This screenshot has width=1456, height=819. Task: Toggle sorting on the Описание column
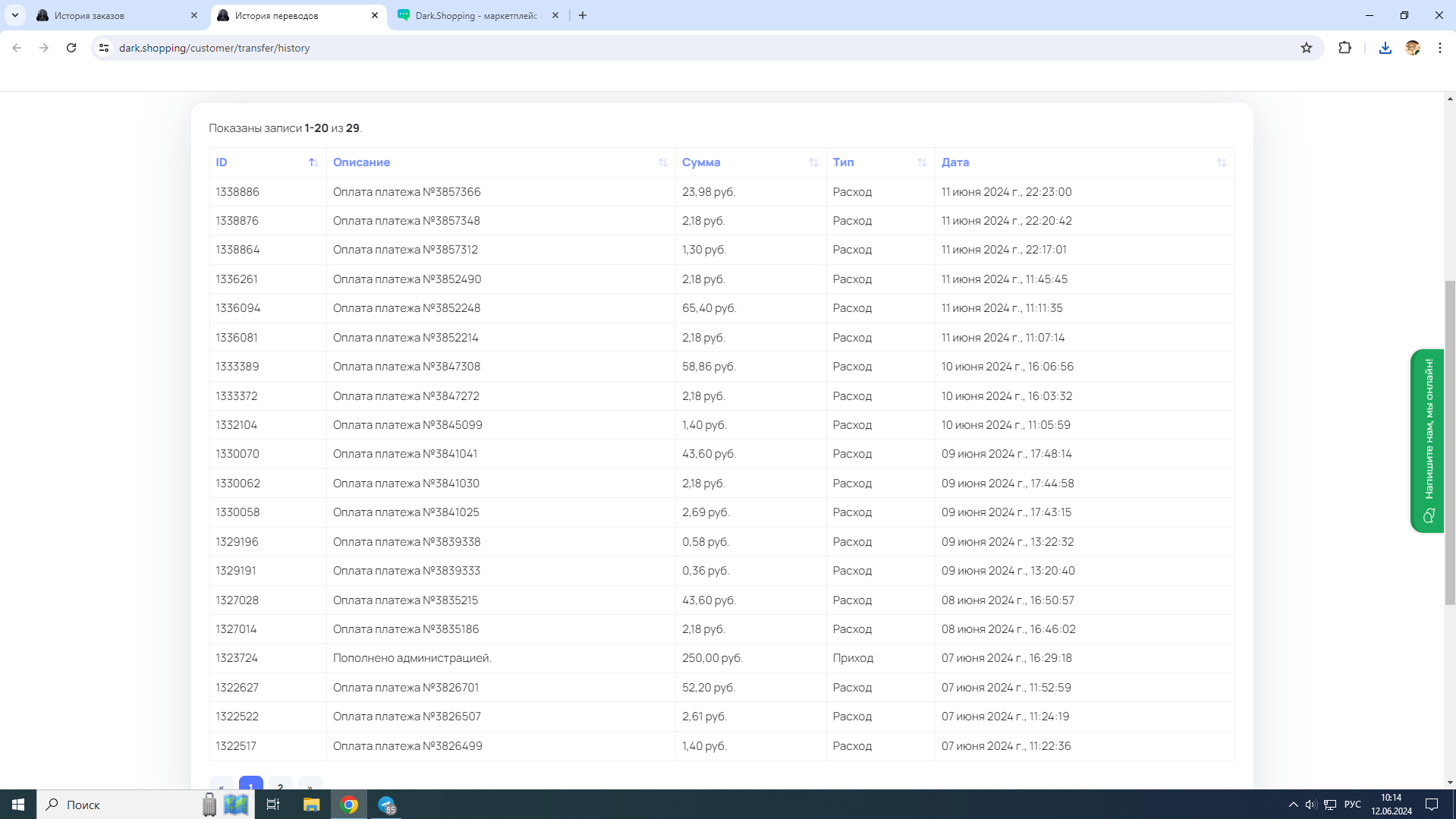click(662, 162)
